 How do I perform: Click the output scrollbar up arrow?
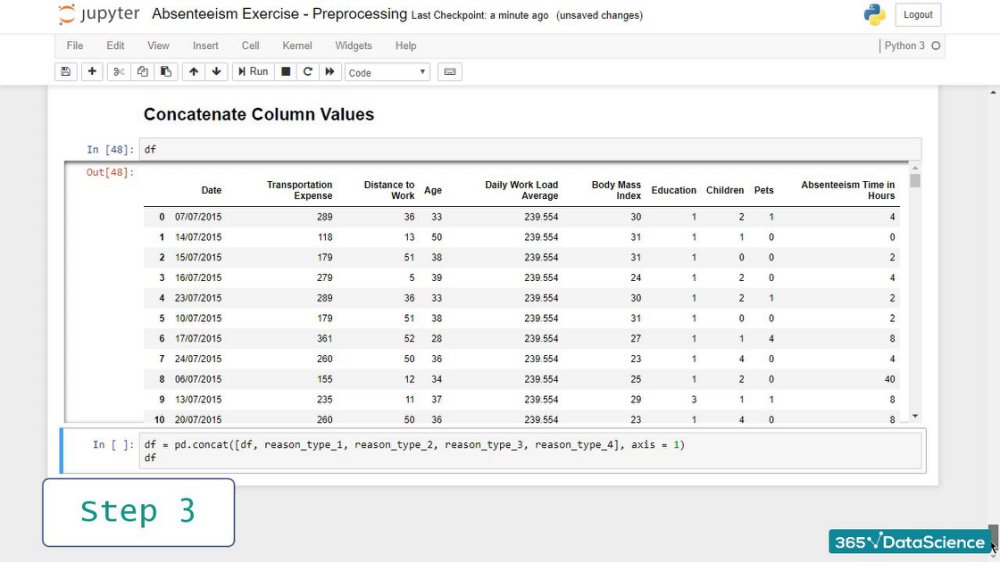[x=915, y=168]
